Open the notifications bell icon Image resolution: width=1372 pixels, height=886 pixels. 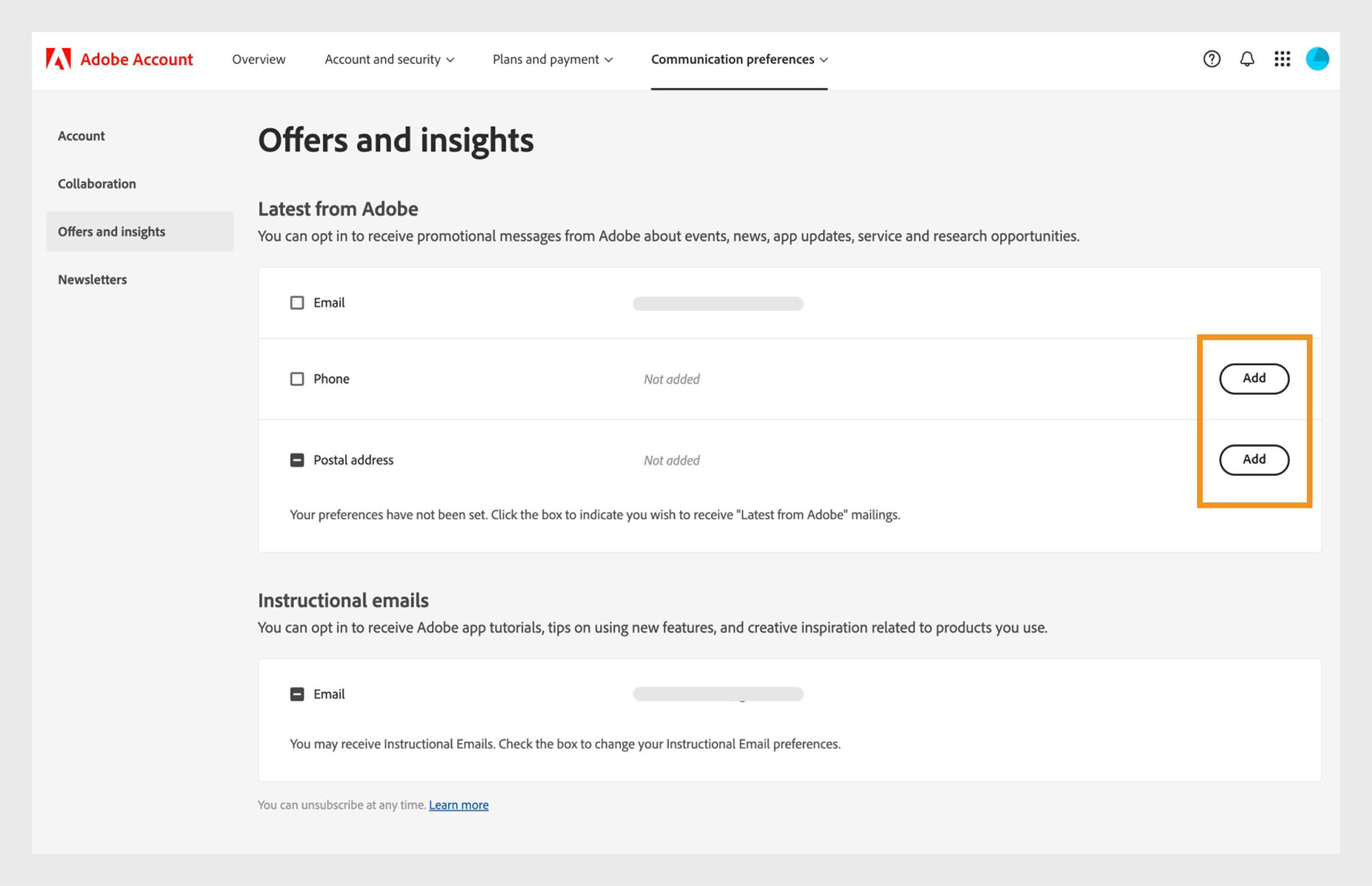(1247, 59)
